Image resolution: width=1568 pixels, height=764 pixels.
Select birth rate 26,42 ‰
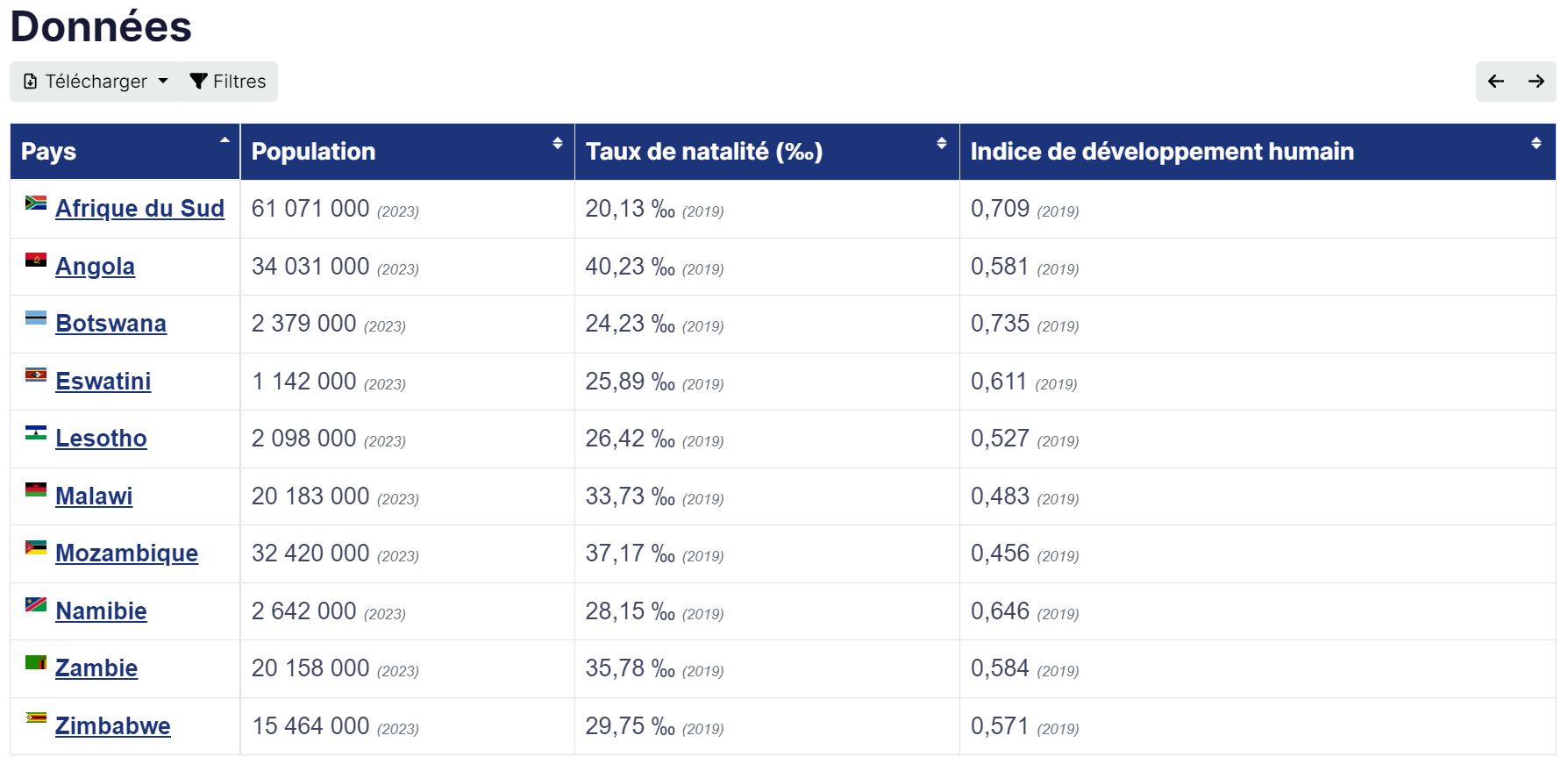click(631, 439)
